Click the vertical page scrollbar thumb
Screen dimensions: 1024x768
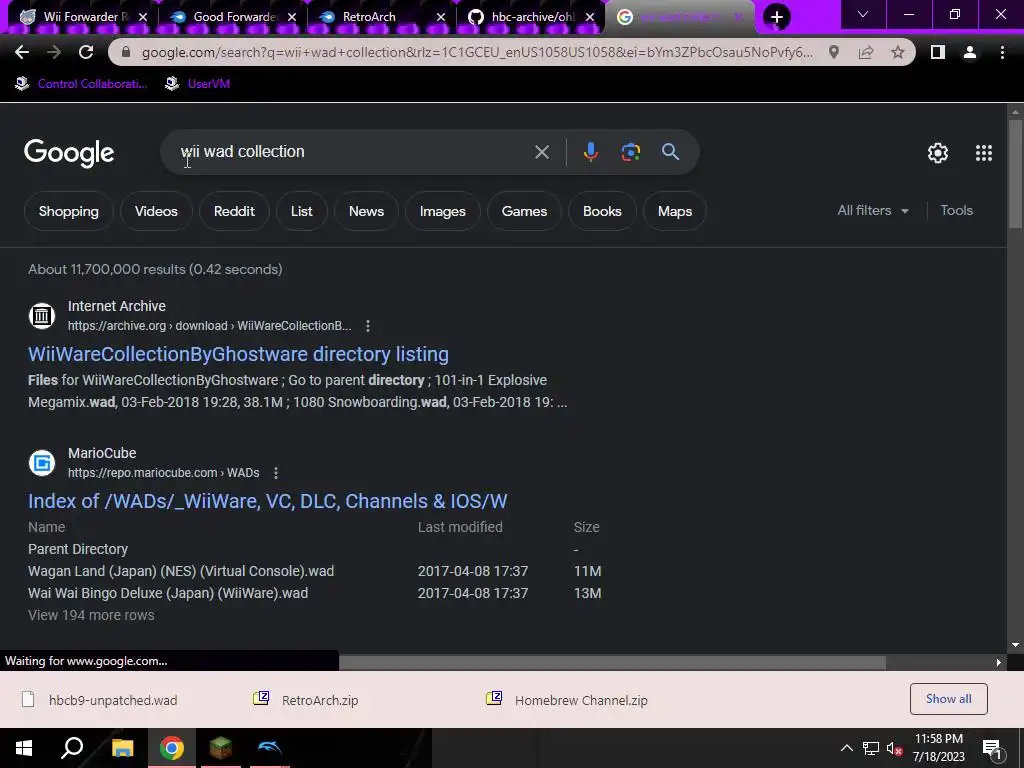tap(1015, 174)
